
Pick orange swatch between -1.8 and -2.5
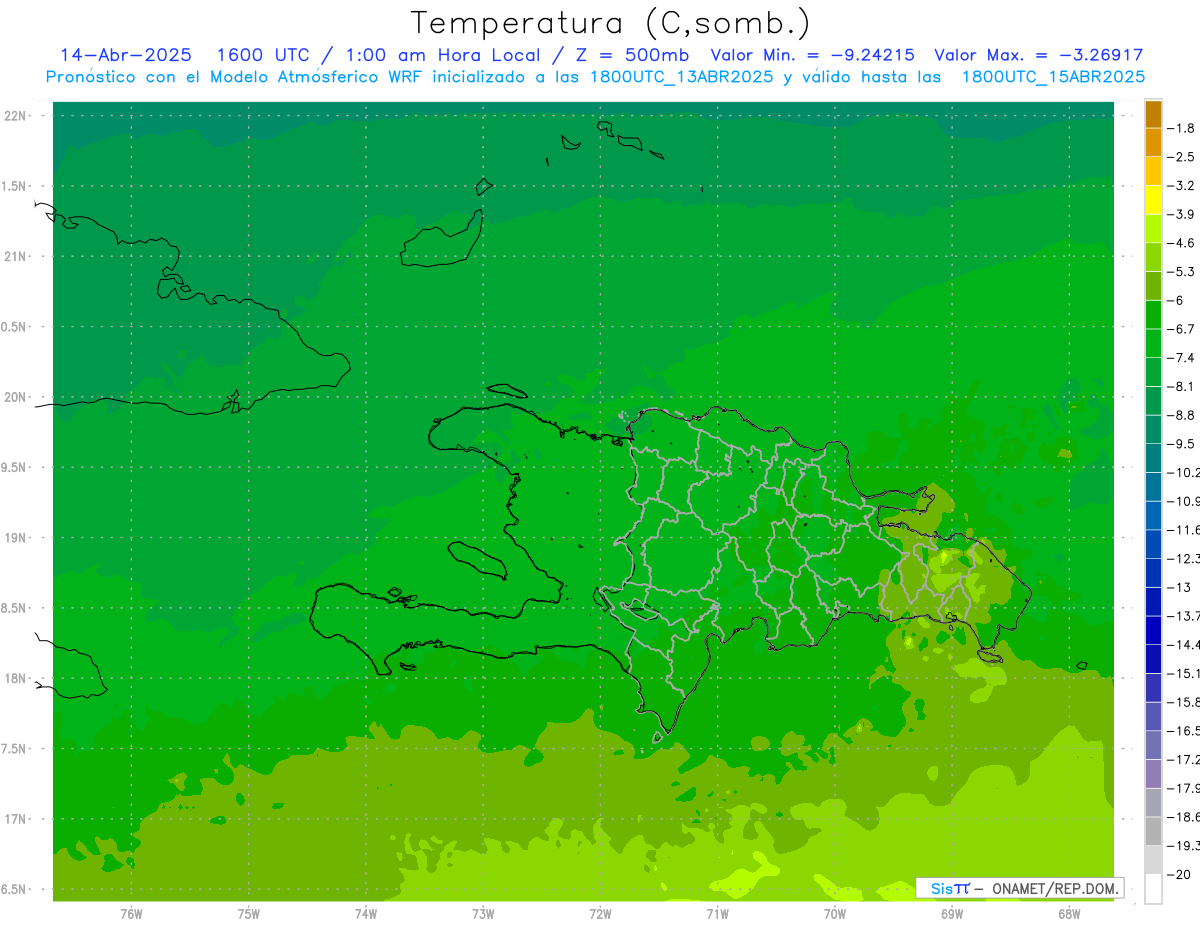pos(1153,142)
